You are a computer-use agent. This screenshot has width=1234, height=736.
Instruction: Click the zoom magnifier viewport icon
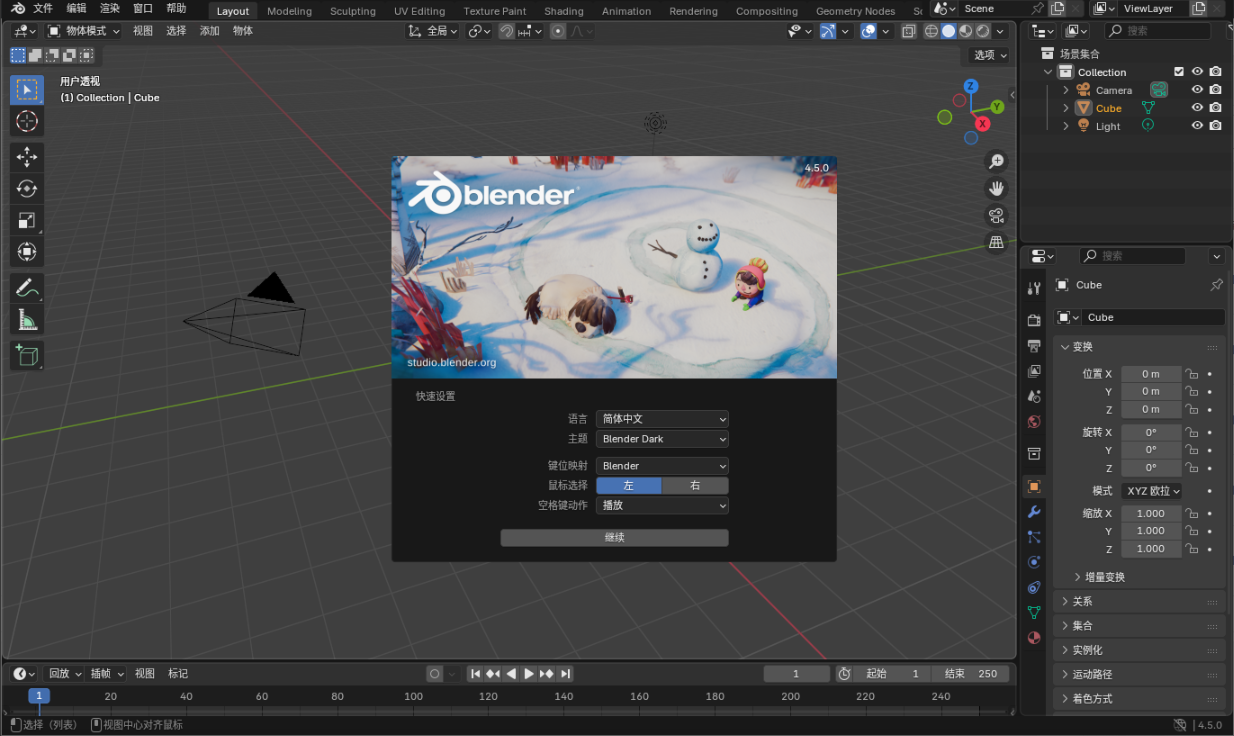click(996, 161)
